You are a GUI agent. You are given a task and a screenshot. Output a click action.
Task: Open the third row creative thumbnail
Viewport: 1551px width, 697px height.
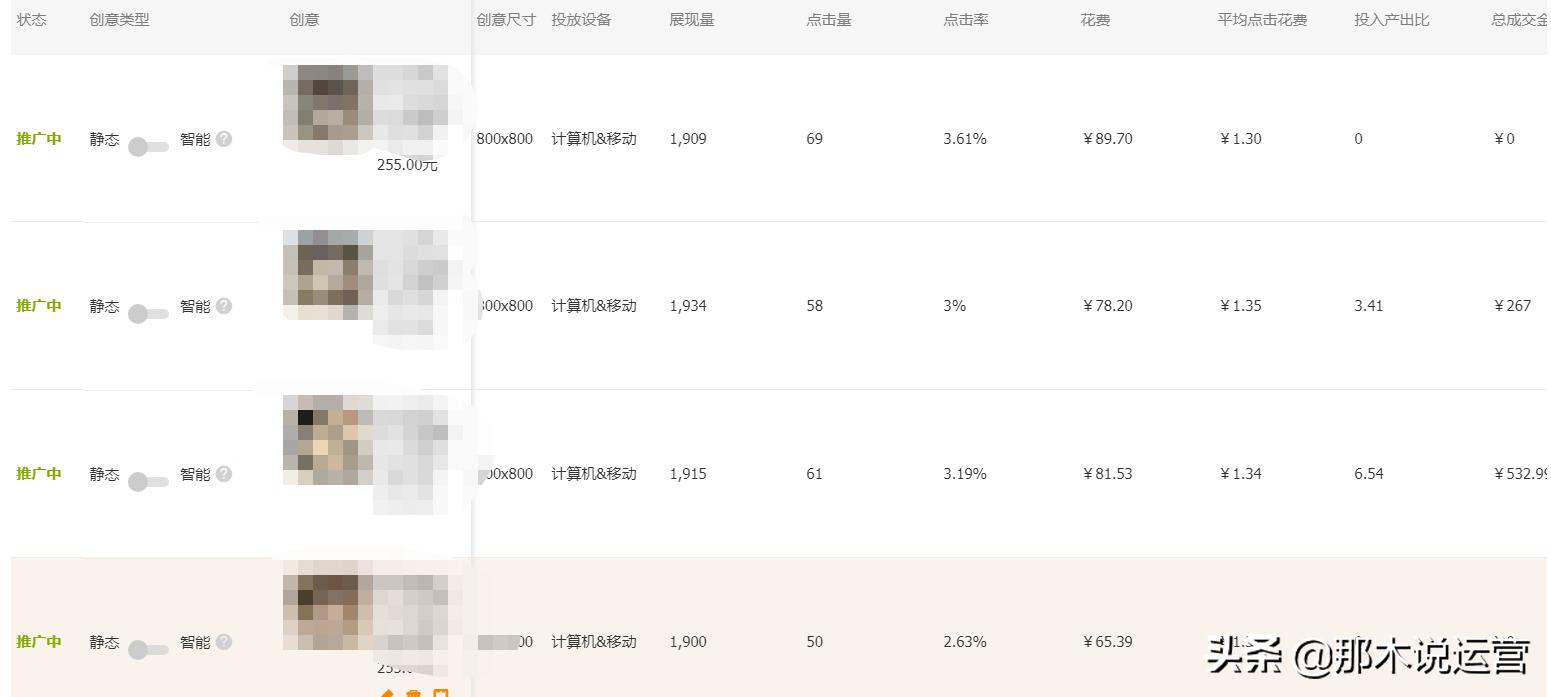(x=325, y=440)
